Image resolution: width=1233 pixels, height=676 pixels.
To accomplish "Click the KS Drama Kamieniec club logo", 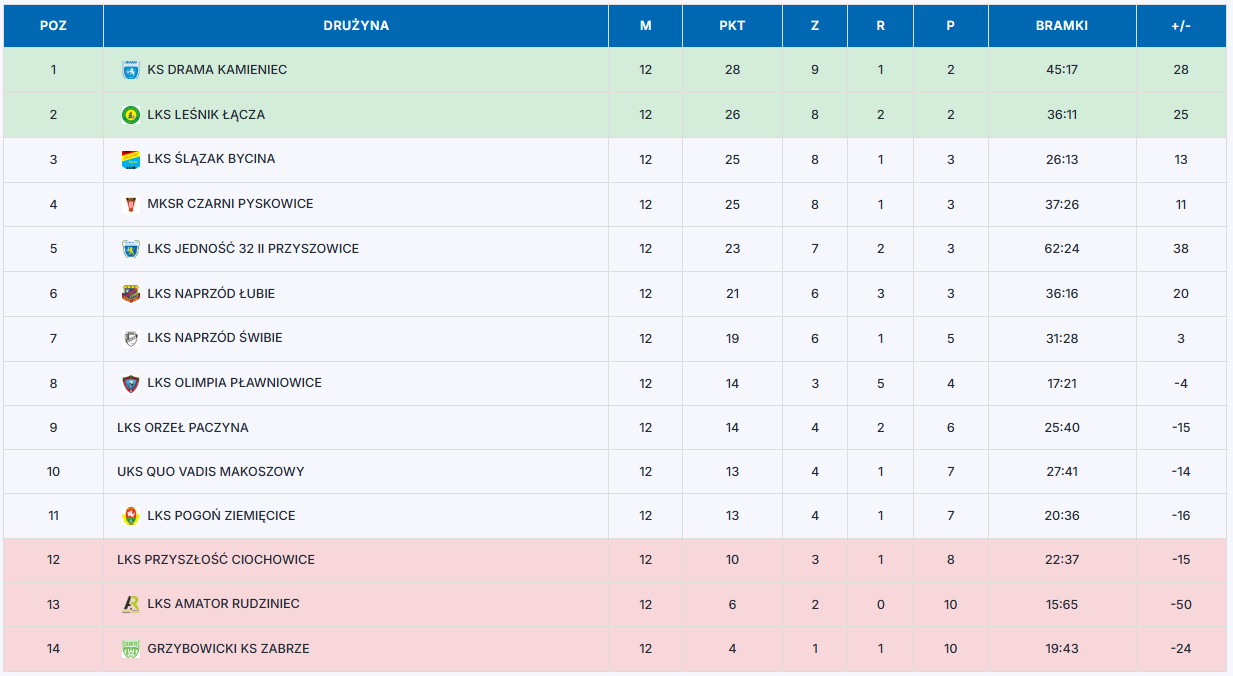I will pyautogui.click(x=130, y=70).
